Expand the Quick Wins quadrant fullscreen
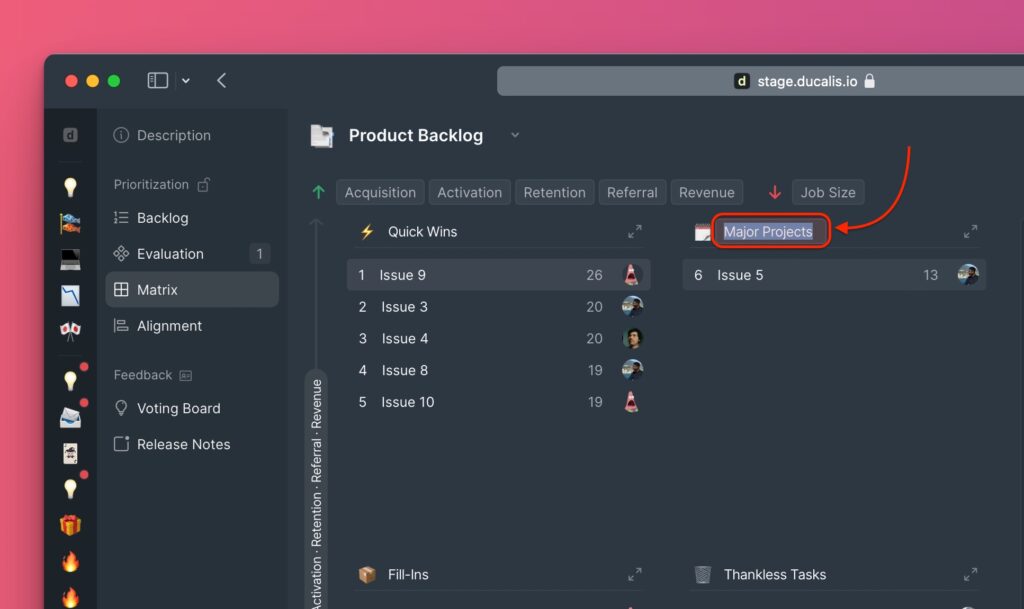This screenshot has height=609, width=1024. 635,232
